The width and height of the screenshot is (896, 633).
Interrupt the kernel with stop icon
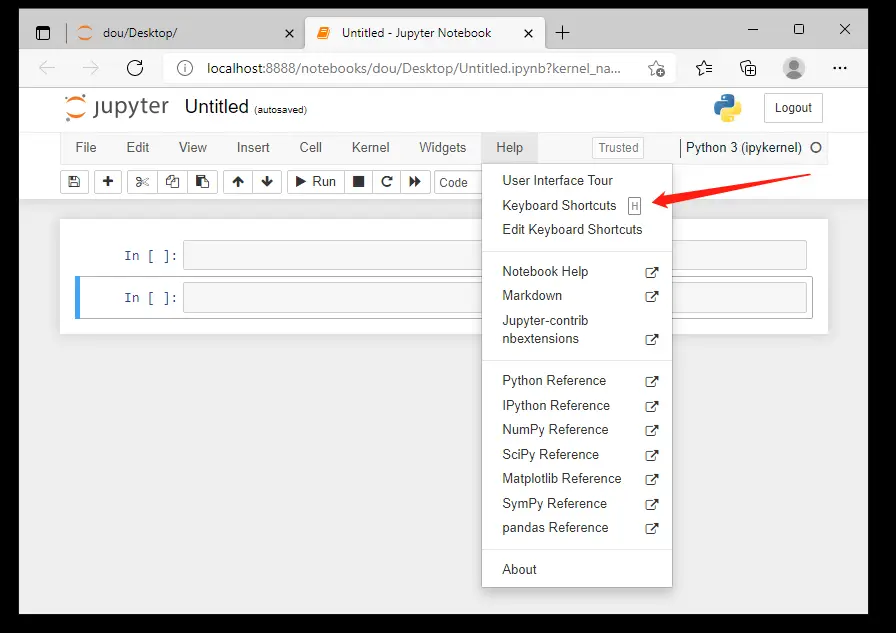(x=358, y=182)
